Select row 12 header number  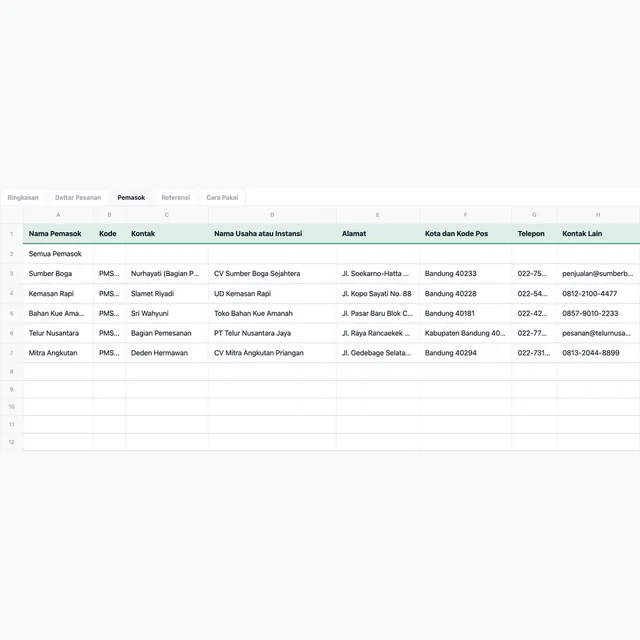pyautogui.click(x=11, y=442)
